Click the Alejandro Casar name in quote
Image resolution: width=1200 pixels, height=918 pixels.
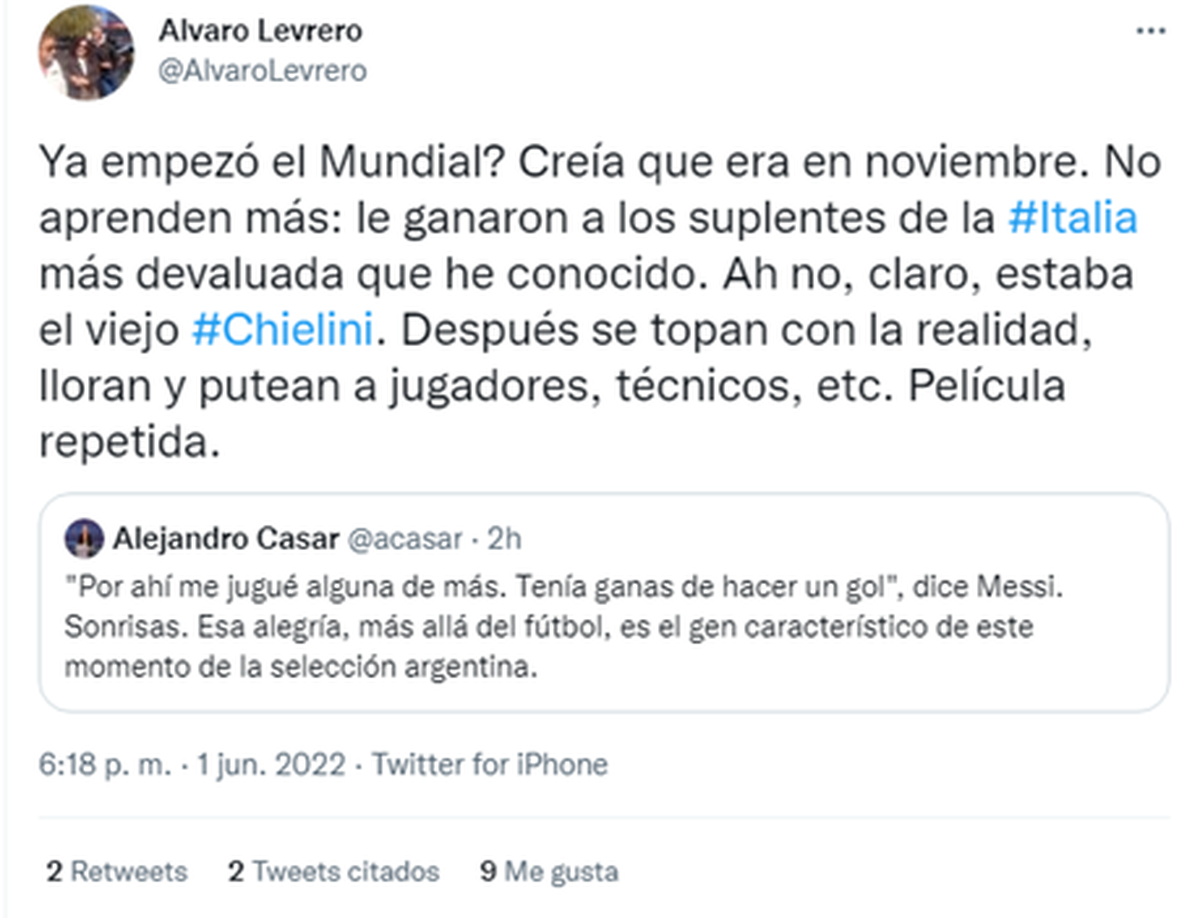(224, 540)
